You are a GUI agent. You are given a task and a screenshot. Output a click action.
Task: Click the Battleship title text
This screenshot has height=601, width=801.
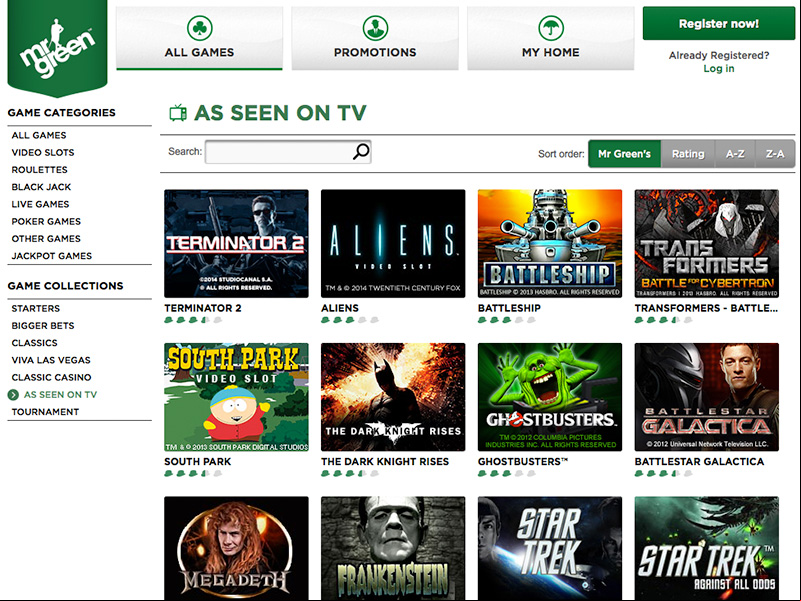click(x=509, y=308)
